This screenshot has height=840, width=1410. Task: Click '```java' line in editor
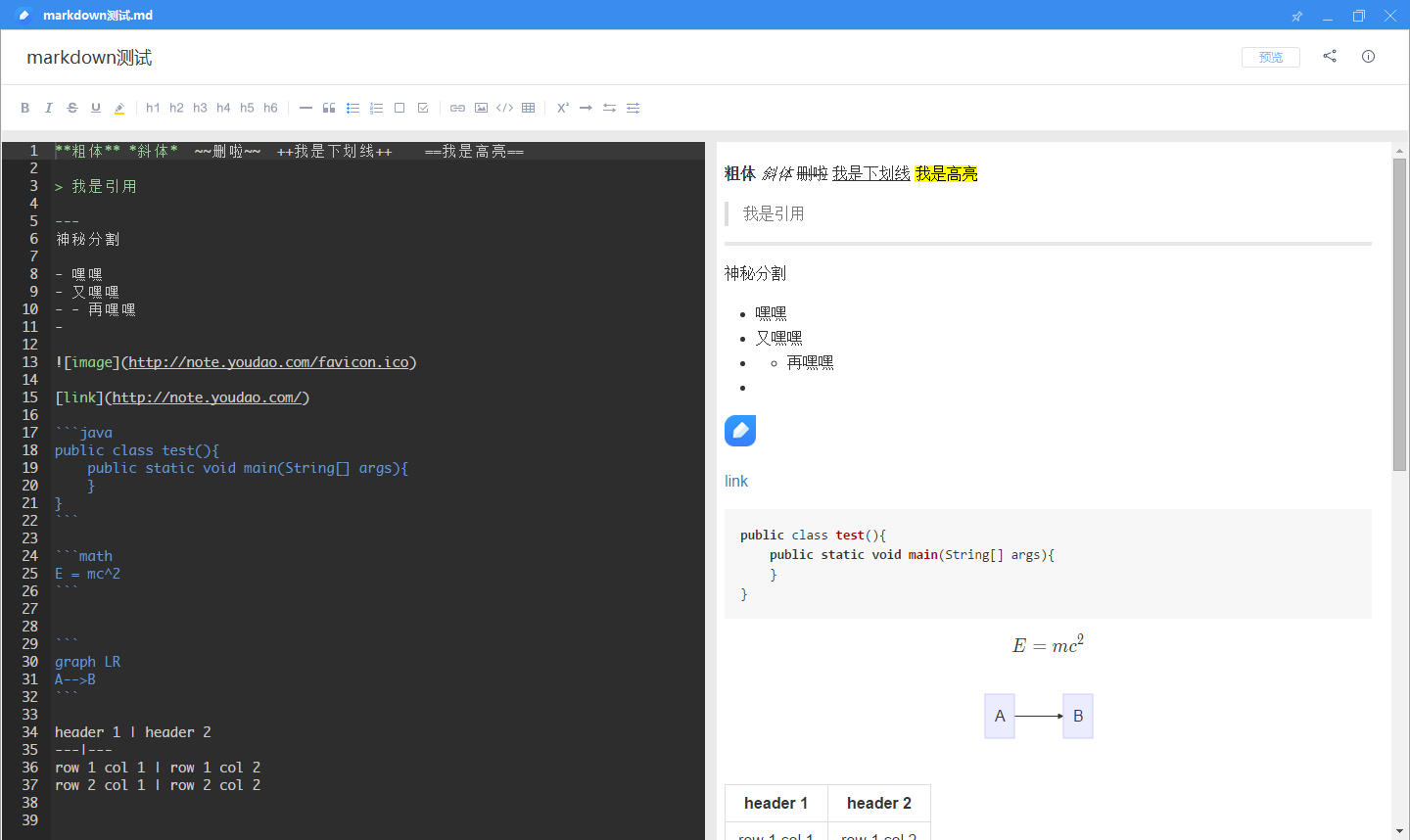coord(83,433)
